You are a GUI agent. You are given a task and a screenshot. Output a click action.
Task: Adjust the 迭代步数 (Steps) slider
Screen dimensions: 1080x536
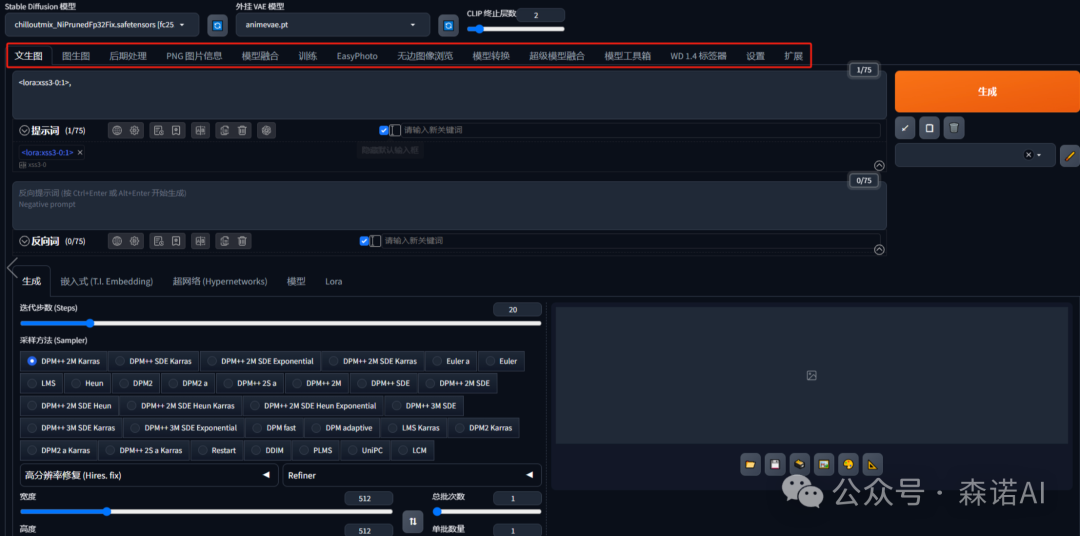pos(280,323)
